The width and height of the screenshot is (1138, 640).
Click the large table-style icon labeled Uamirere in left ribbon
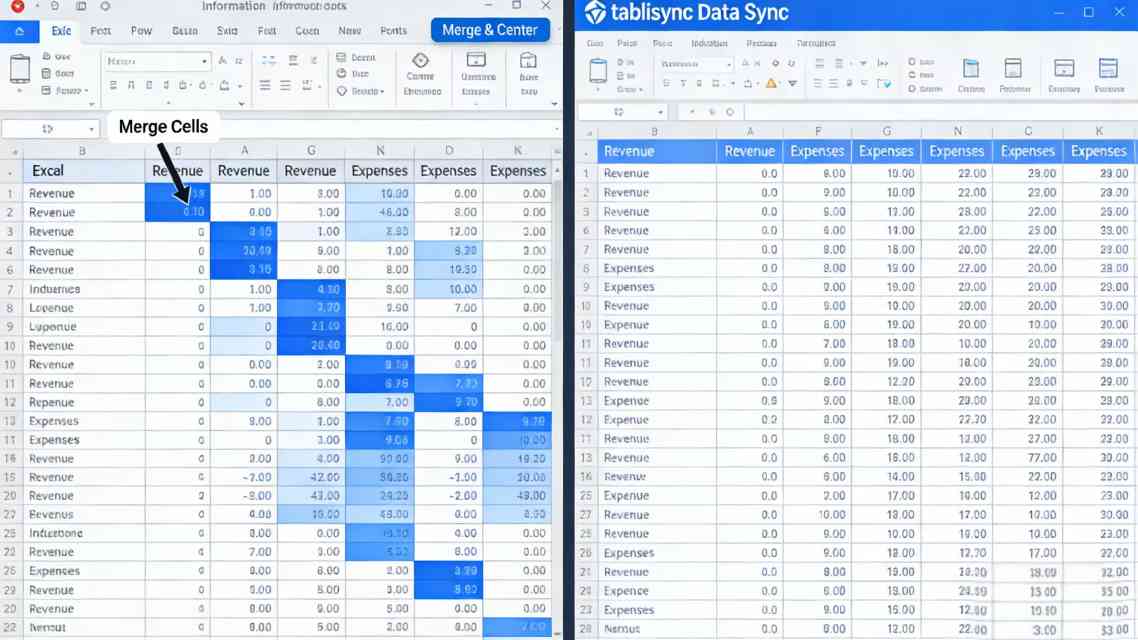click(476, 60)
